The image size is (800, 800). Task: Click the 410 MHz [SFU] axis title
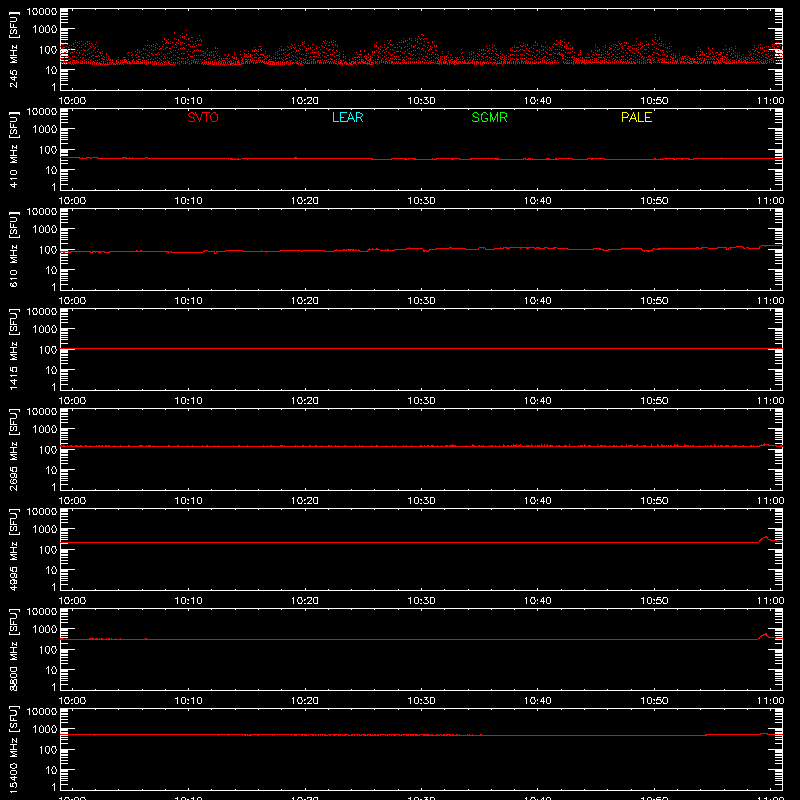(x=13, y=149)
